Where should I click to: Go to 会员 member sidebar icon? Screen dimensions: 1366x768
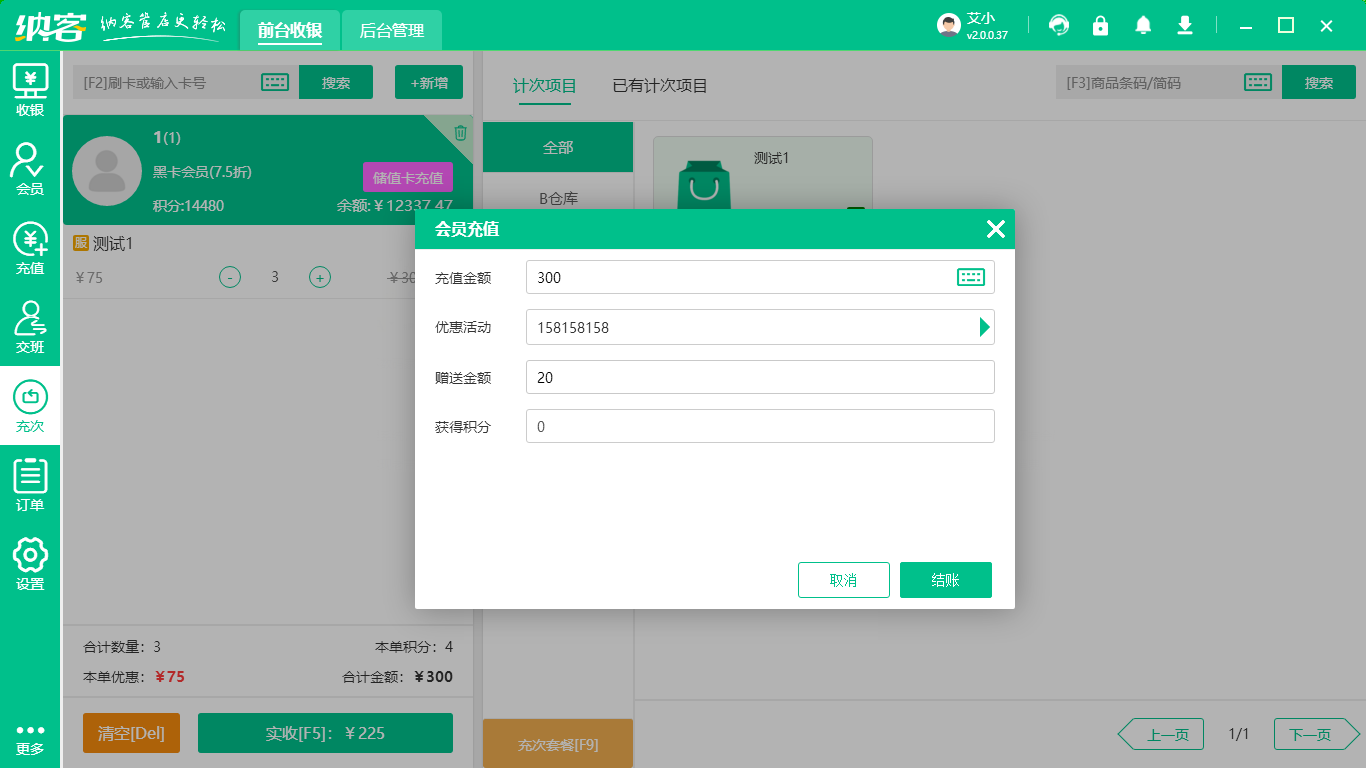pos(30,169)
